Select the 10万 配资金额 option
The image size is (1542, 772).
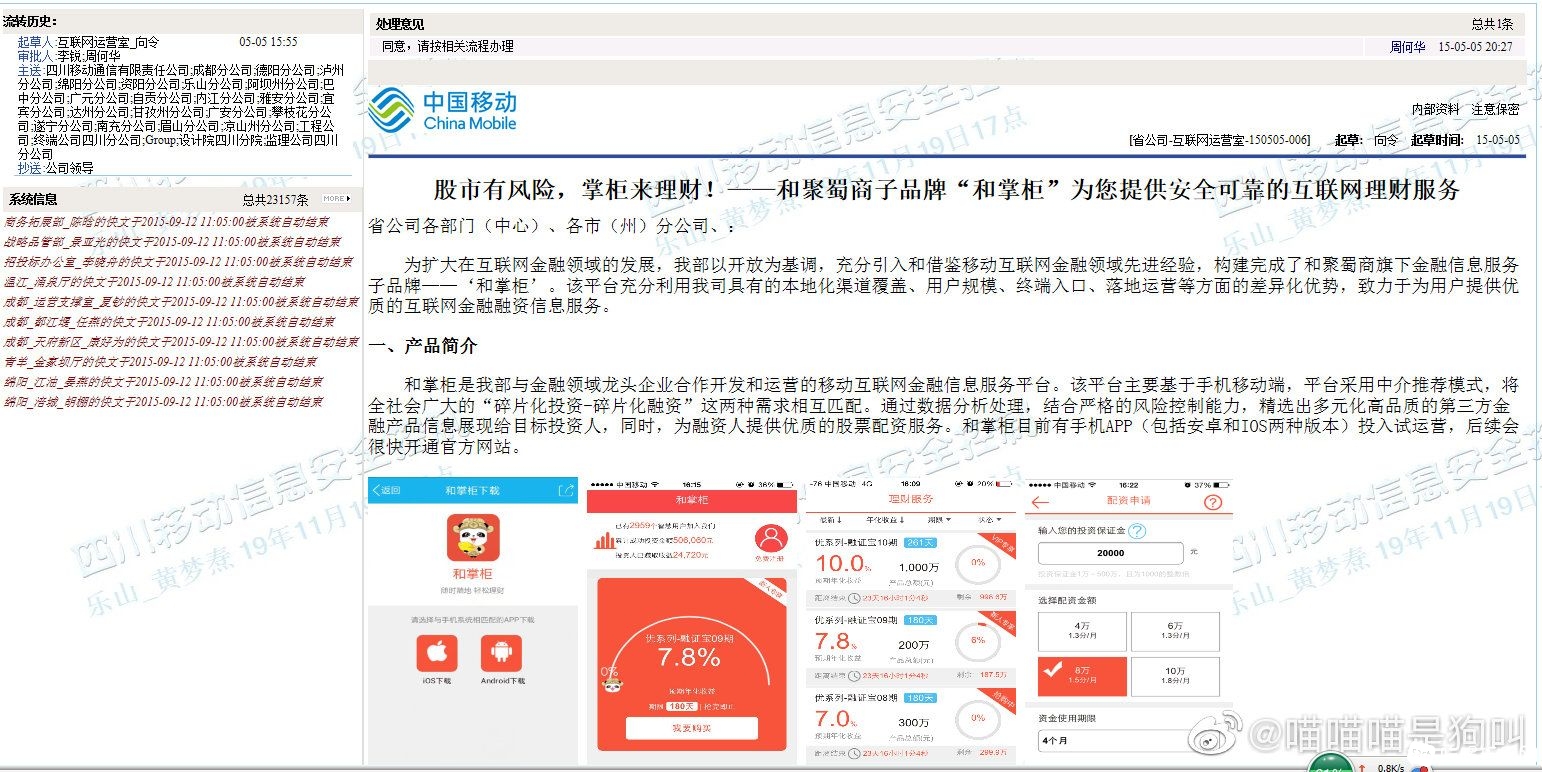1175,677
